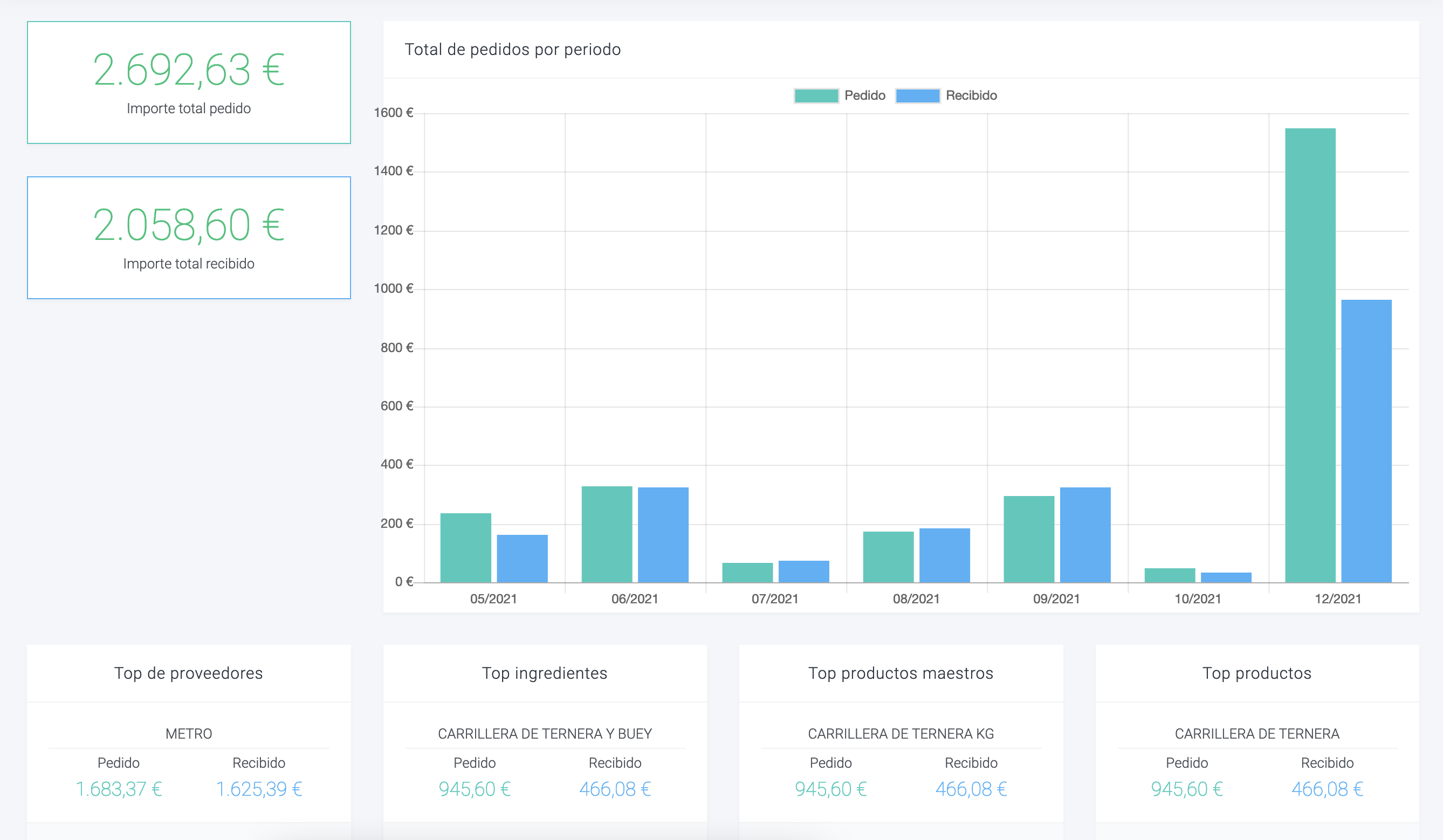
Task: Click METRO's 1.683,37 € Pedido amount
Action: coord(119,789)
